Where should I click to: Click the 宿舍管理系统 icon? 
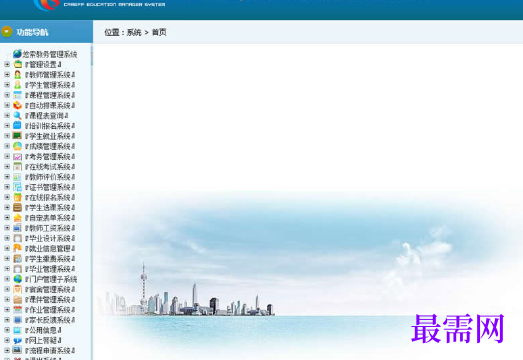[x=17, y=289]
